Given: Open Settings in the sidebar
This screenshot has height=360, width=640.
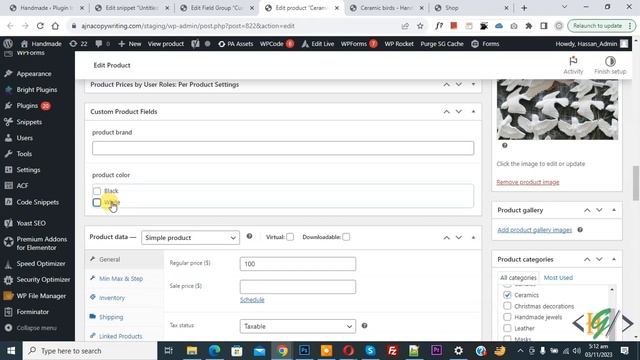Looking at the screenshot, I should (28, 170).
